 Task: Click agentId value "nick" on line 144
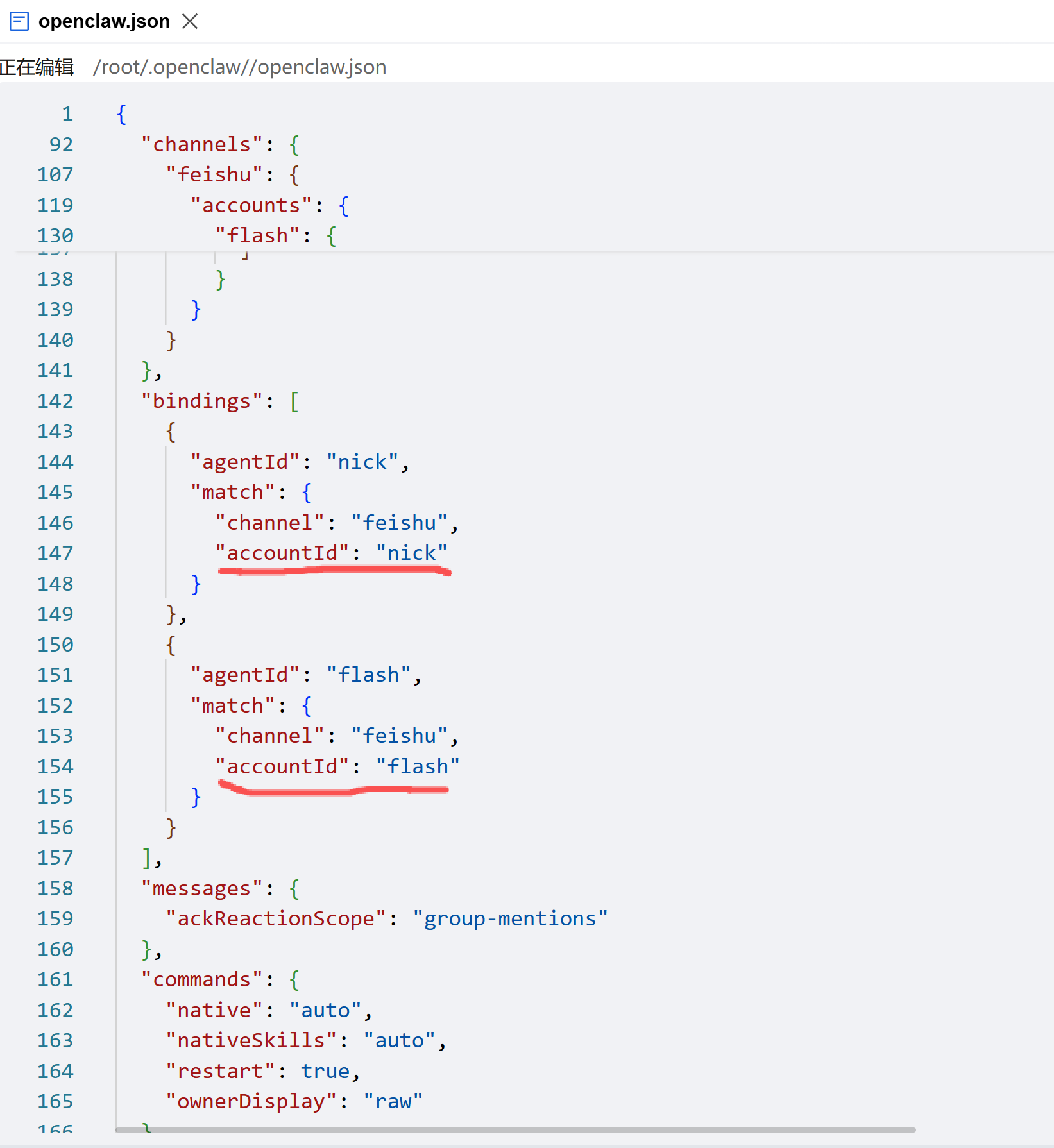pyautogui.click(x=362, y=462)
